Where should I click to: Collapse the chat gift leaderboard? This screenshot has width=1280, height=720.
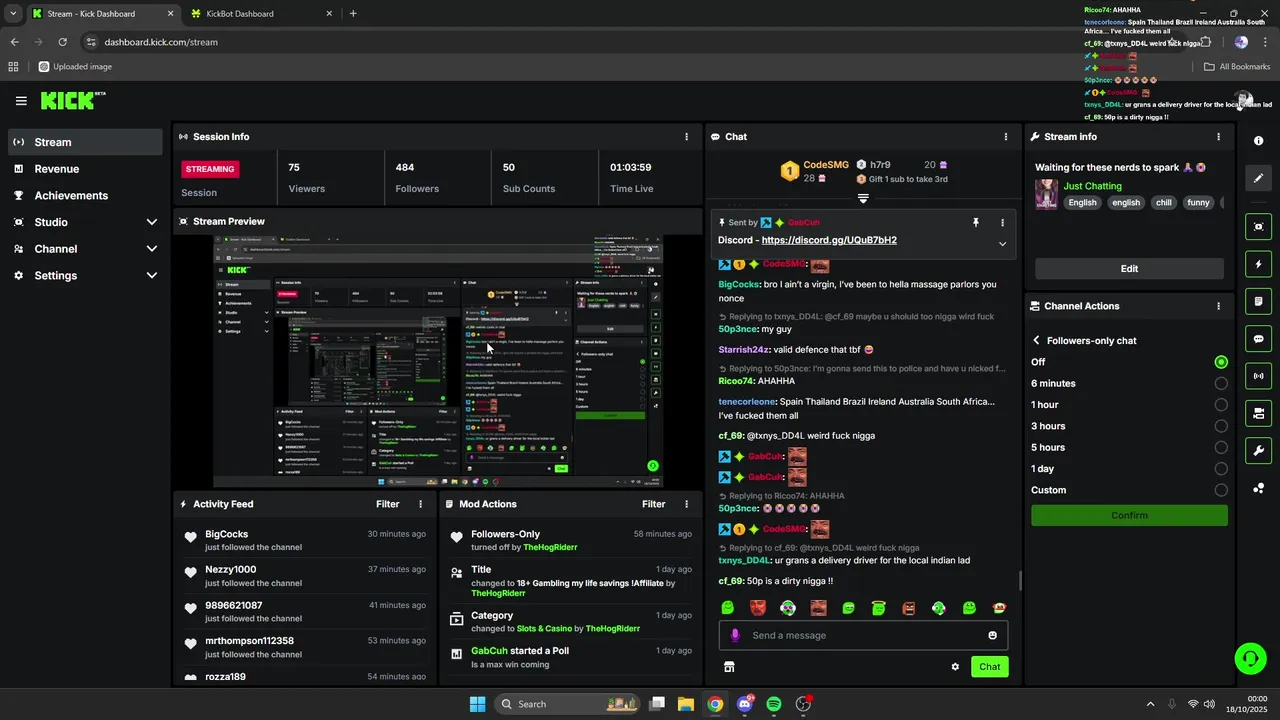863,198
